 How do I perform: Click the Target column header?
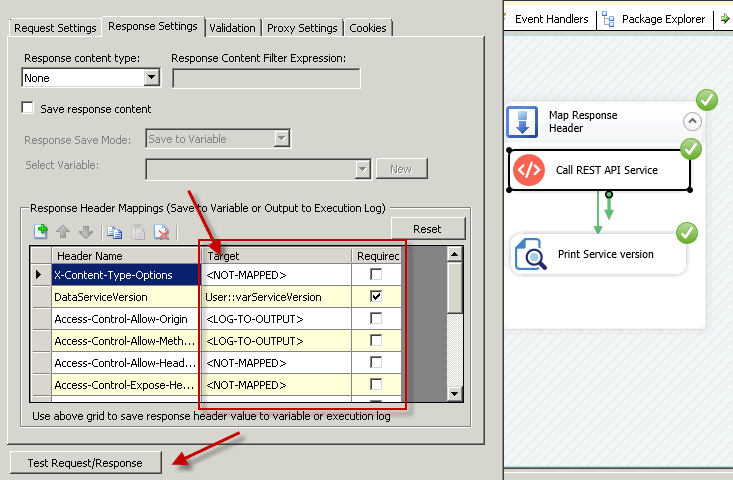tap(276, 256)
